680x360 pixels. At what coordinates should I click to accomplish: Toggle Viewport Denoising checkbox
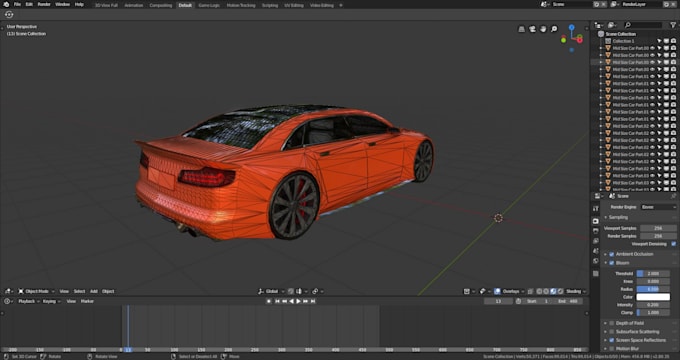tap(673, 244)
